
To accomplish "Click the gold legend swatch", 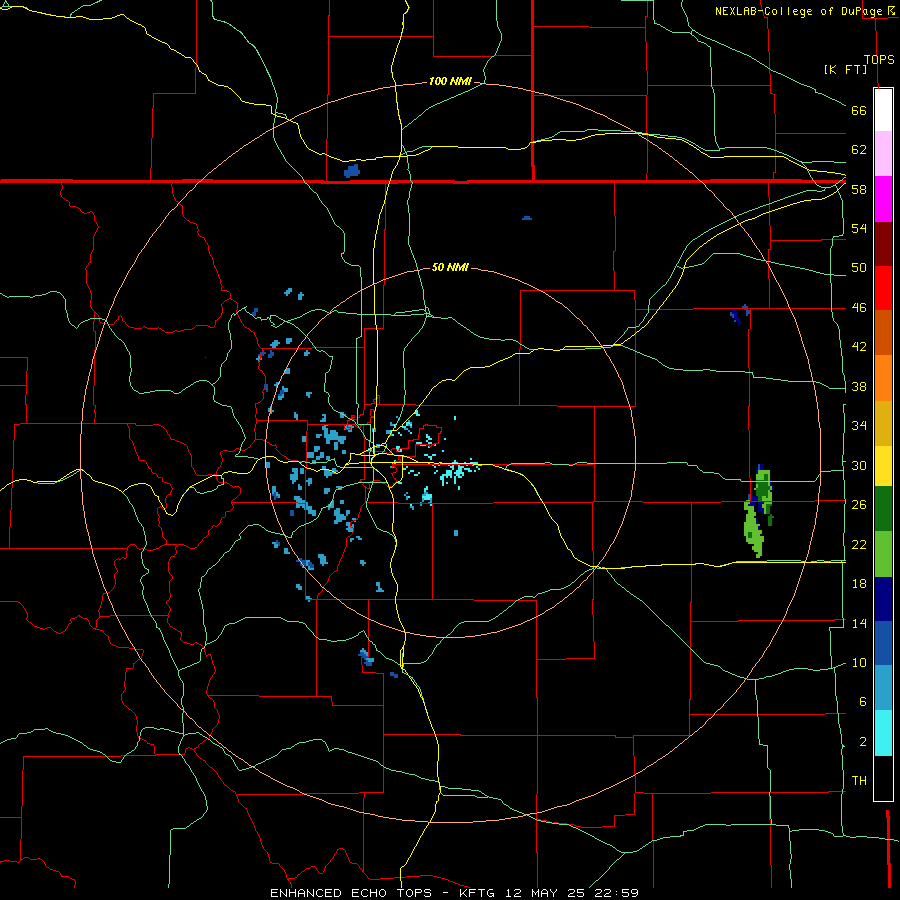I will (x=883, y=423).
